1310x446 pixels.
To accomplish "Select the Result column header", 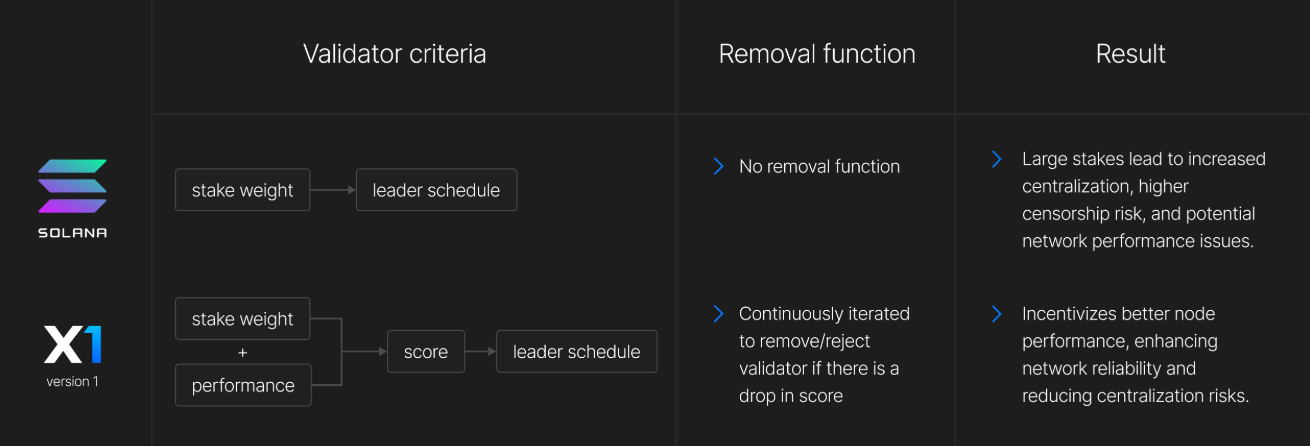I will pyautogui.click(x=1131, y=54).
